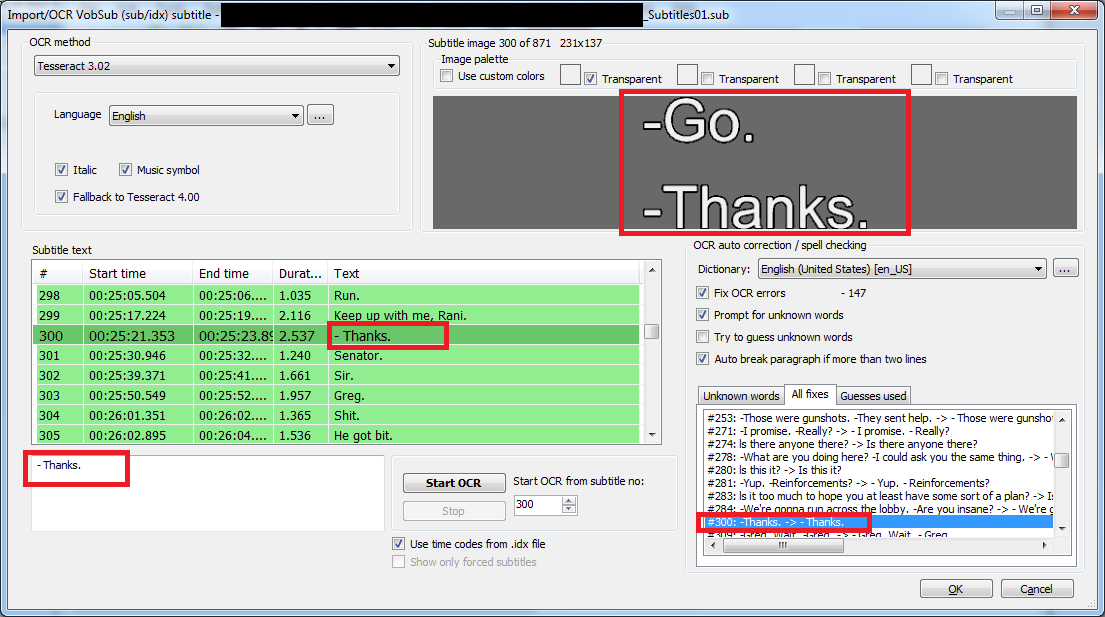This screenshot has width=1105, height=617.
Task: Disable the Italic checkbox
Action: click(x=61, y=169)
